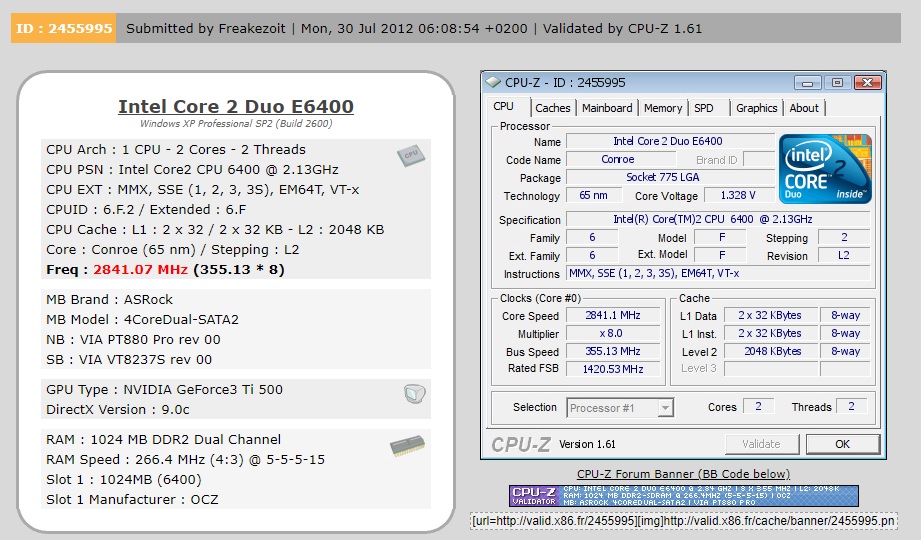Click the RAM Speed : 266.4 MHz line
This screenshot has width=921, height=540.
coord(185,459)
